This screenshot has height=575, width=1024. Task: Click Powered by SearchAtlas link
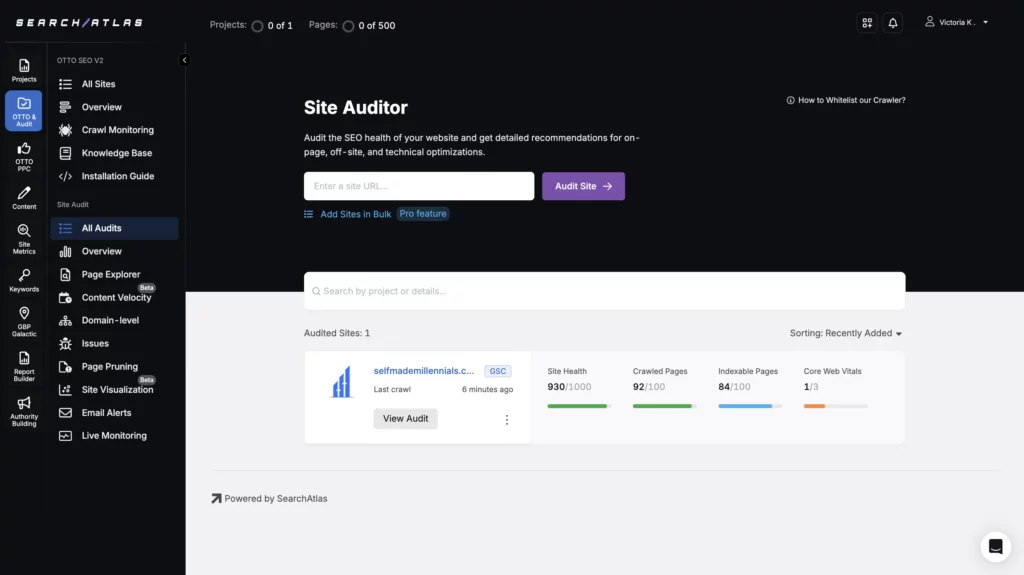point(269,499)
